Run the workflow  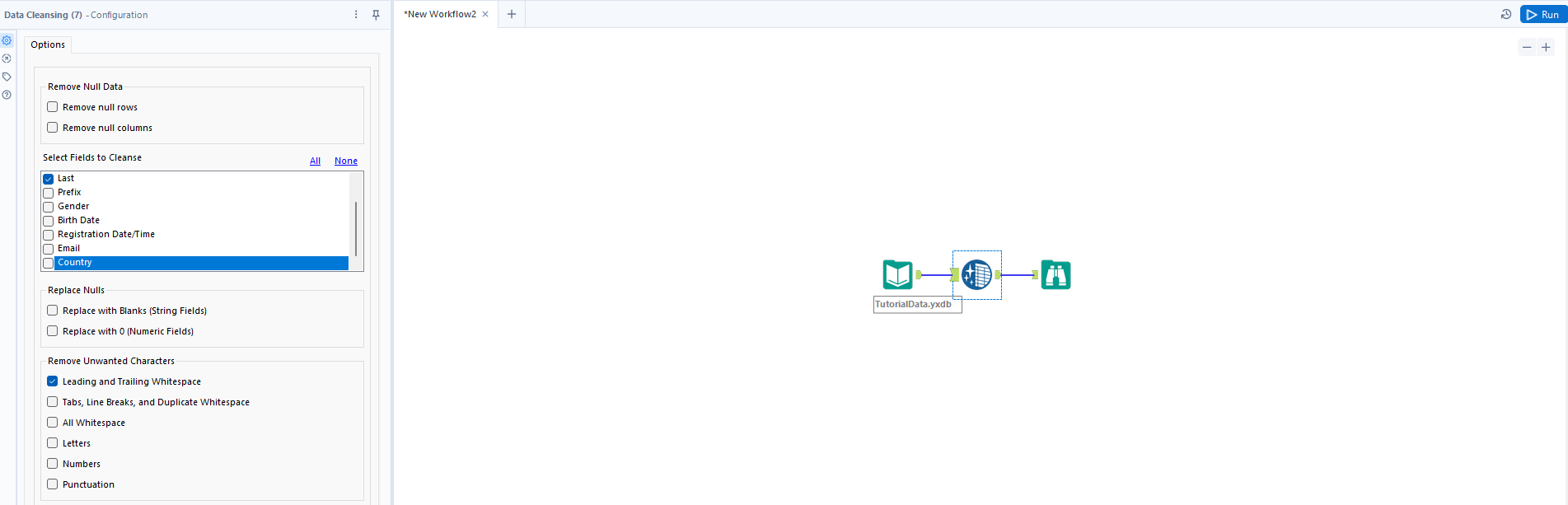[x=1542, y=14]
